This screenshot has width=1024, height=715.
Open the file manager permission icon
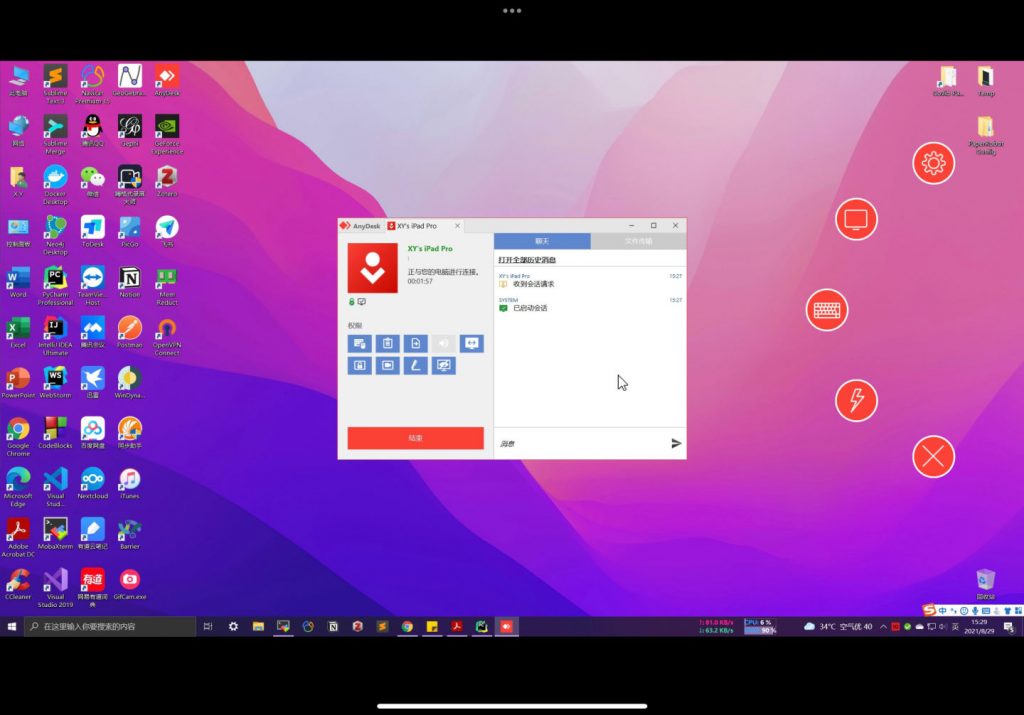pyautogui.click(x=416, y=344)
